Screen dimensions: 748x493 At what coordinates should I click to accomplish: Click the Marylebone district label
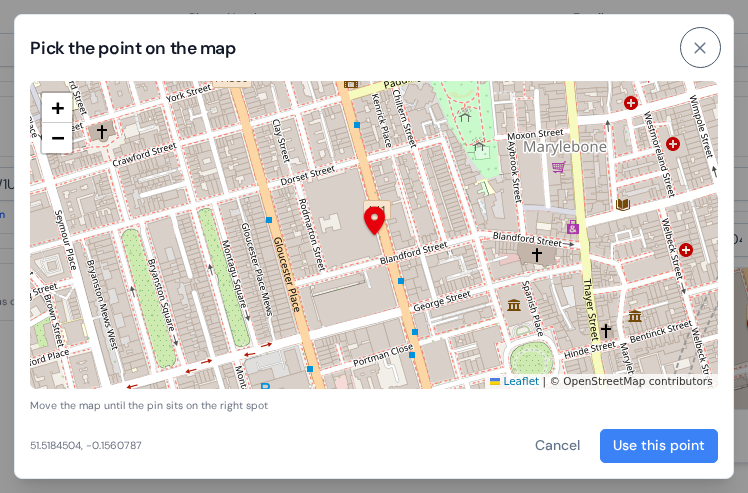coord(565,147)
